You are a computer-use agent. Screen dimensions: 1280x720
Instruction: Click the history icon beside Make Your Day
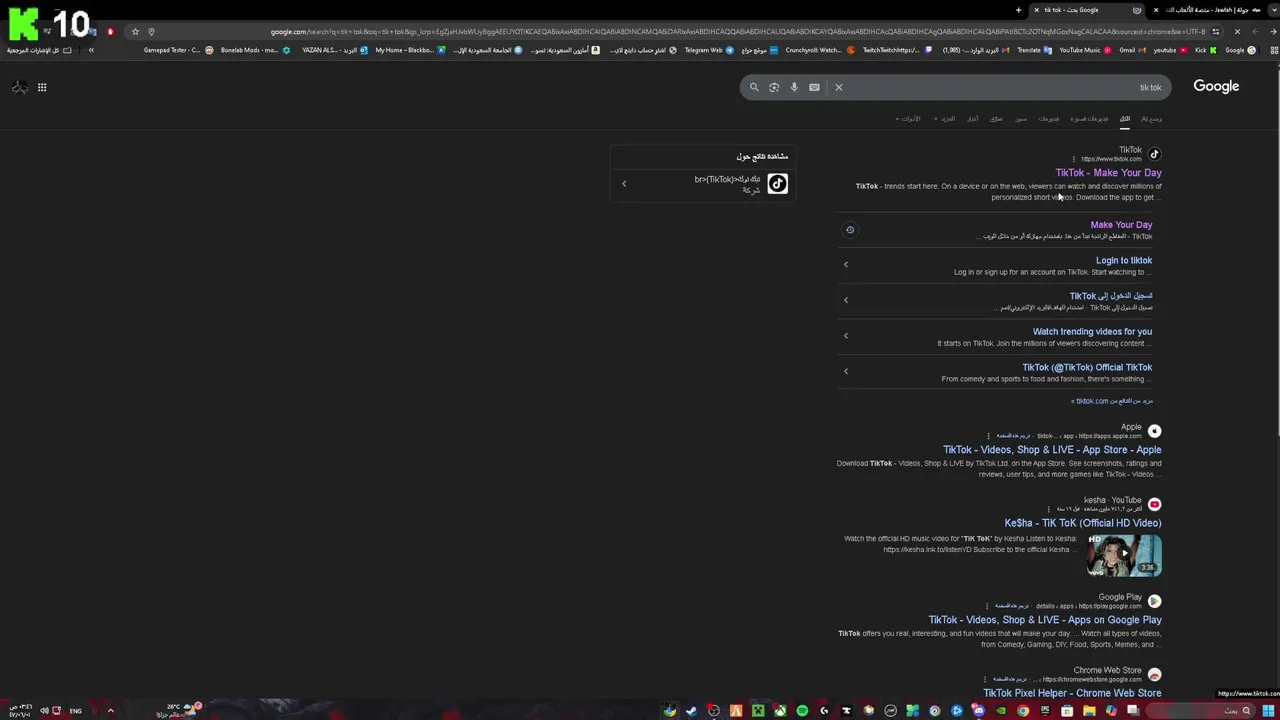click(850, 230)
